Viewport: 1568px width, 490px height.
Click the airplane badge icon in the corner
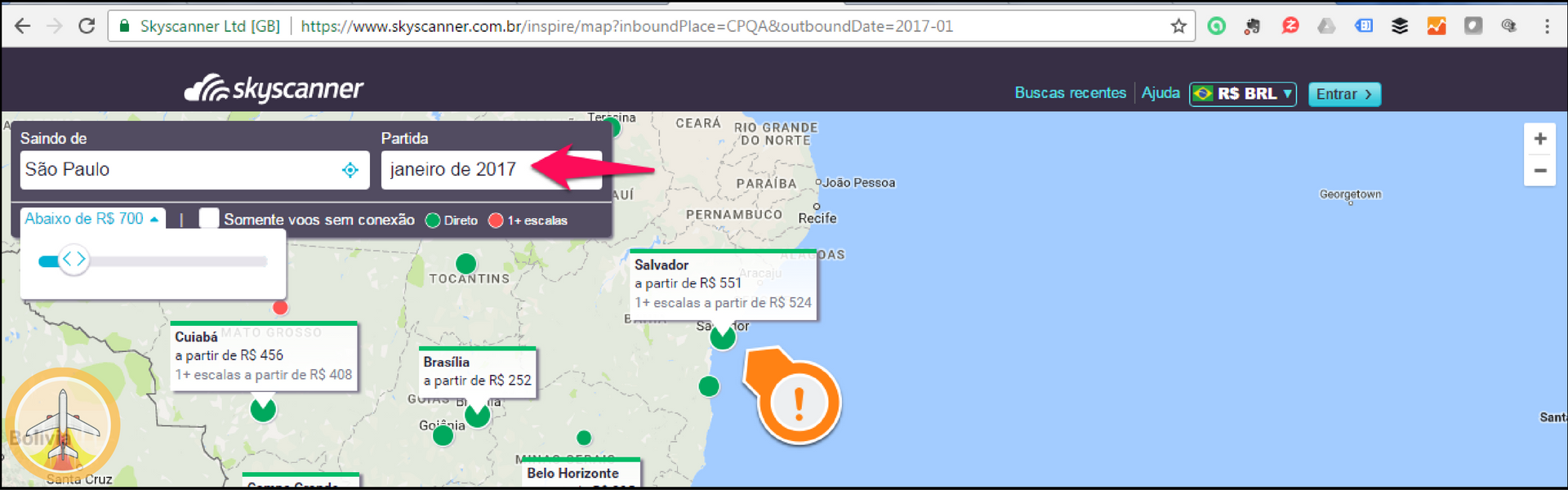[x=63, y=425]
